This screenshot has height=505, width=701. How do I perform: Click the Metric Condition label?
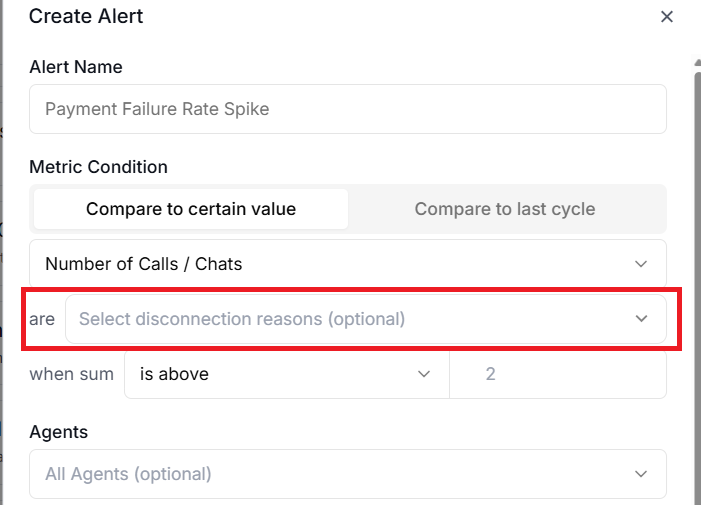tap(98, 167)
